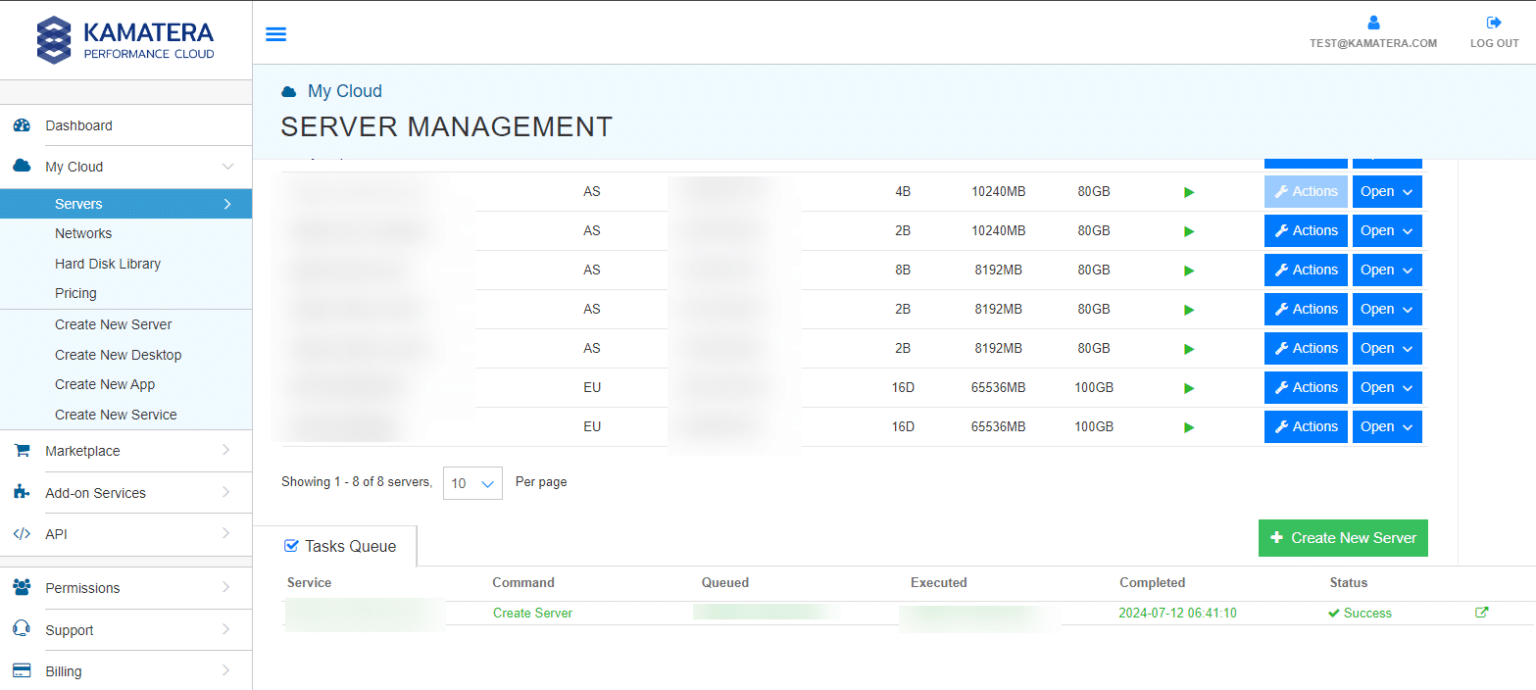1536x690 pixels.
Task: Click the Billing card icon
Action: (21, 670)
